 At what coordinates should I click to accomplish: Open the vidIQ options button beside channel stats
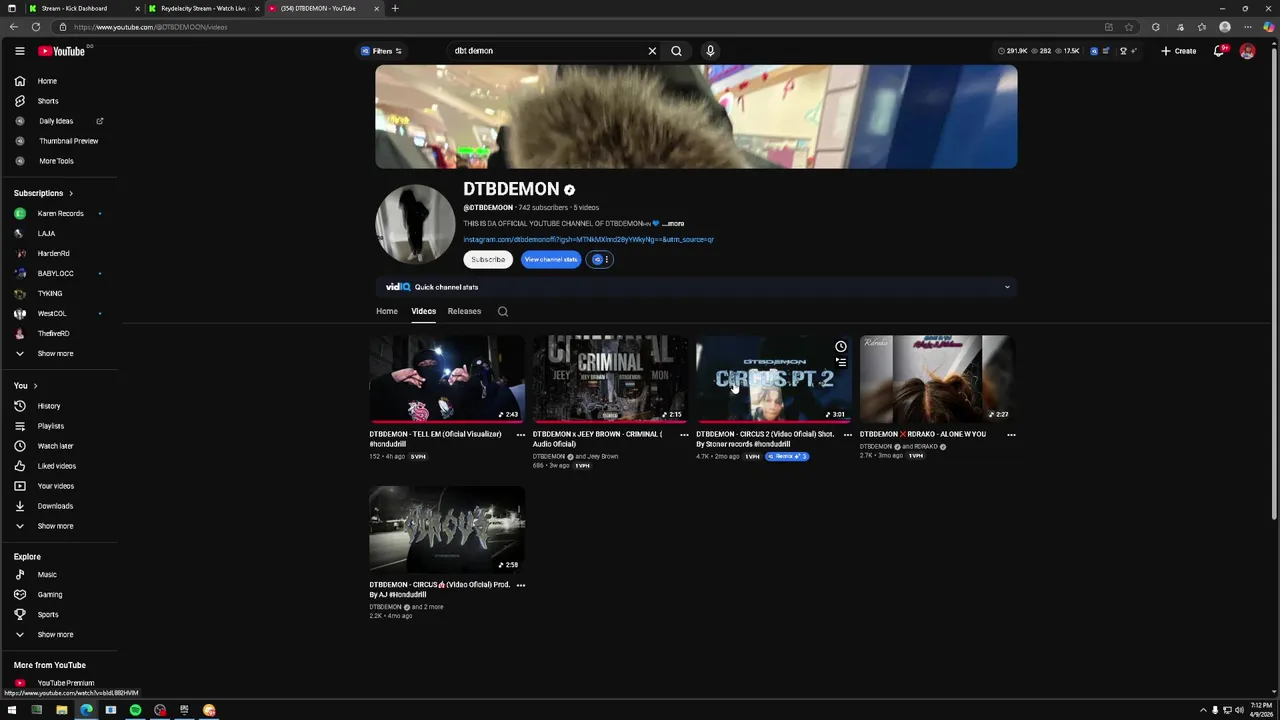(599, 260)
